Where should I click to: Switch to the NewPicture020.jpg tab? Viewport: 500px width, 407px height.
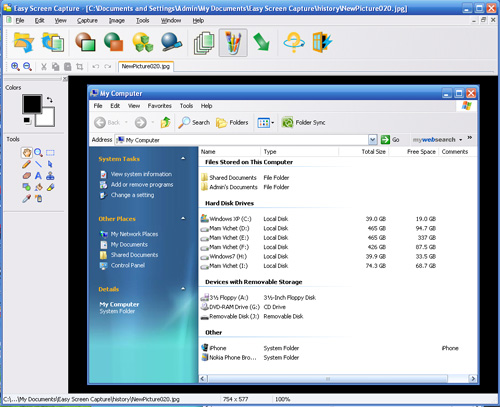click(146, 66)
